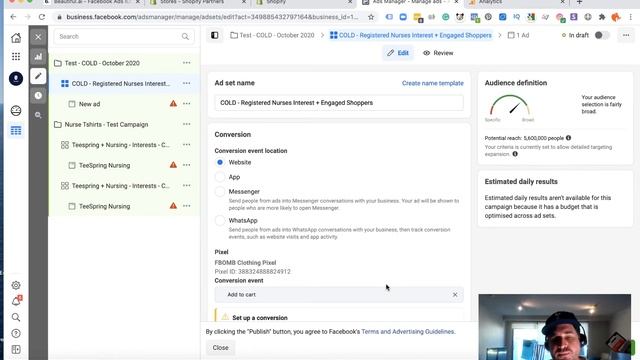Open options menu for Test - COLD - October 2020
The image size is (640, 360).
pos(187,63)
